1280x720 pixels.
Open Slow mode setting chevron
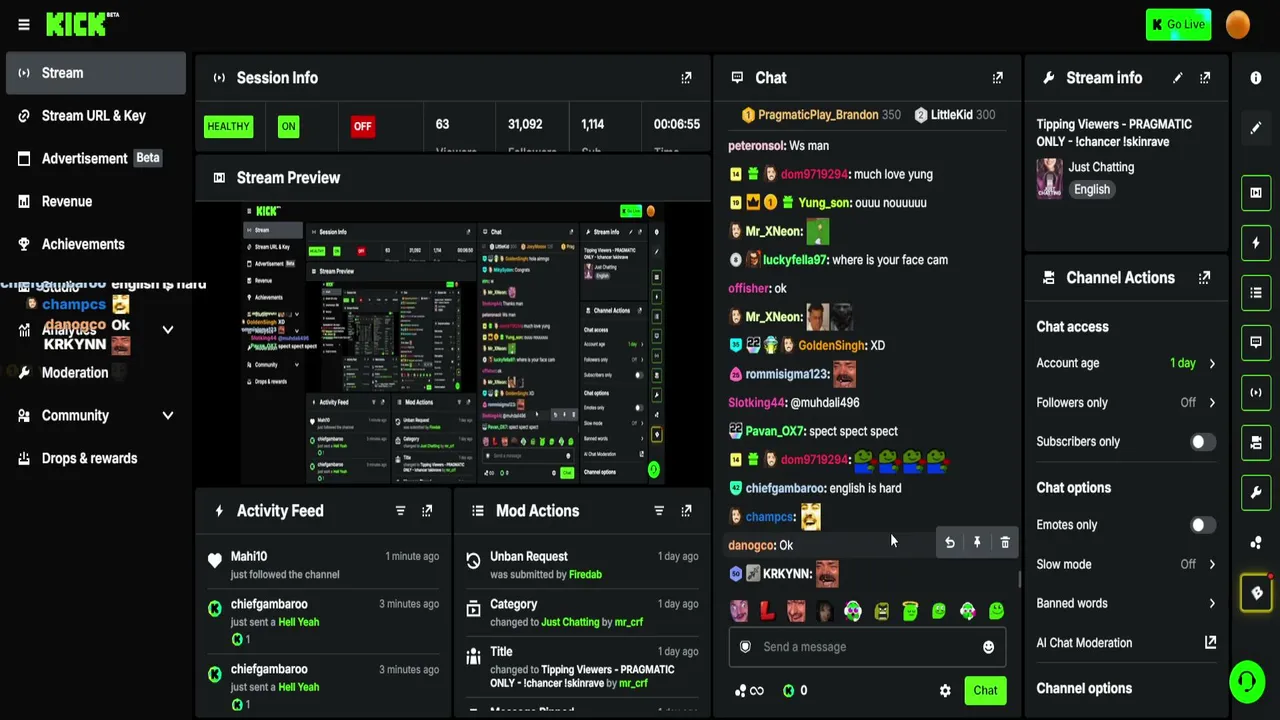(1212, 565)
